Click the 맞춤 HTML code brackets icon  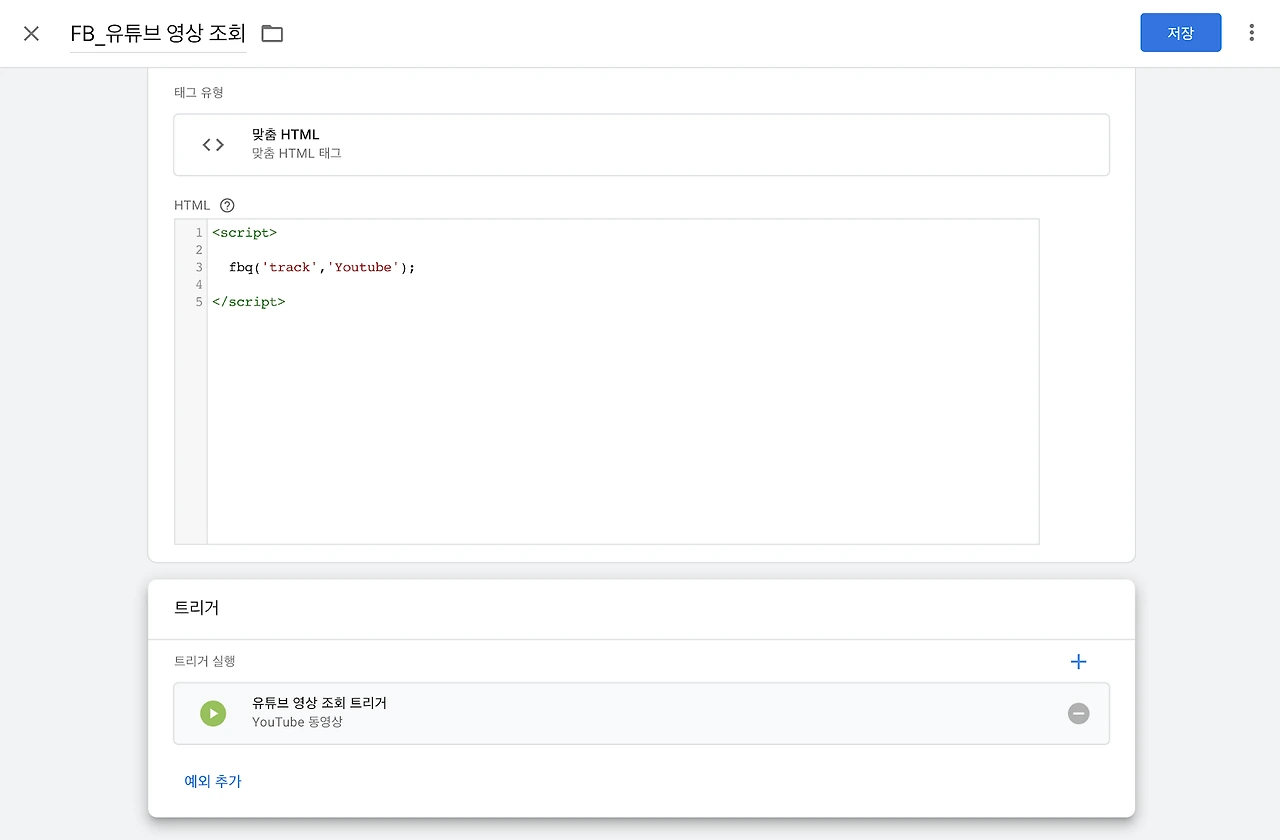[213, 144]
